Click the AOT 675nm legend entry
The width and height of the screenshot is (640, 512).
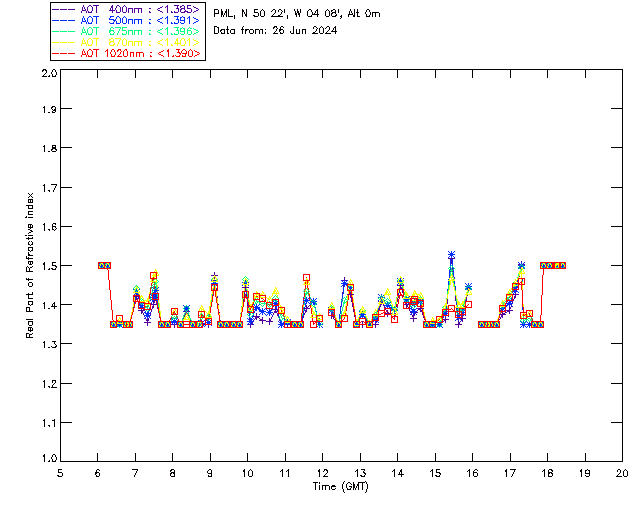pos(127,31)
